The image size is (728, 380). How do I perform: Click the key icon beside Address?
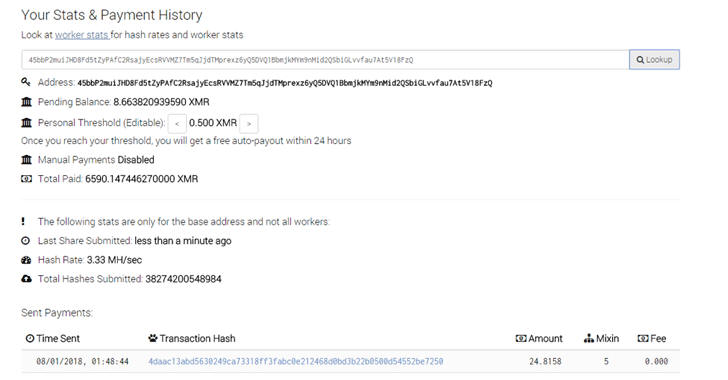[26, 82]
